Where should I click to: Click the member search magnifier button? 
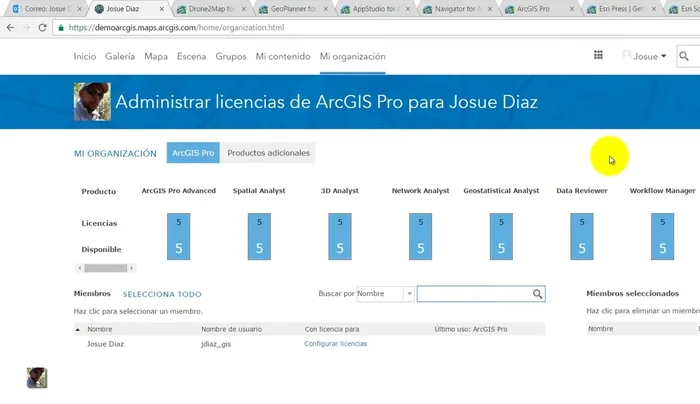(x=538, y=294)
